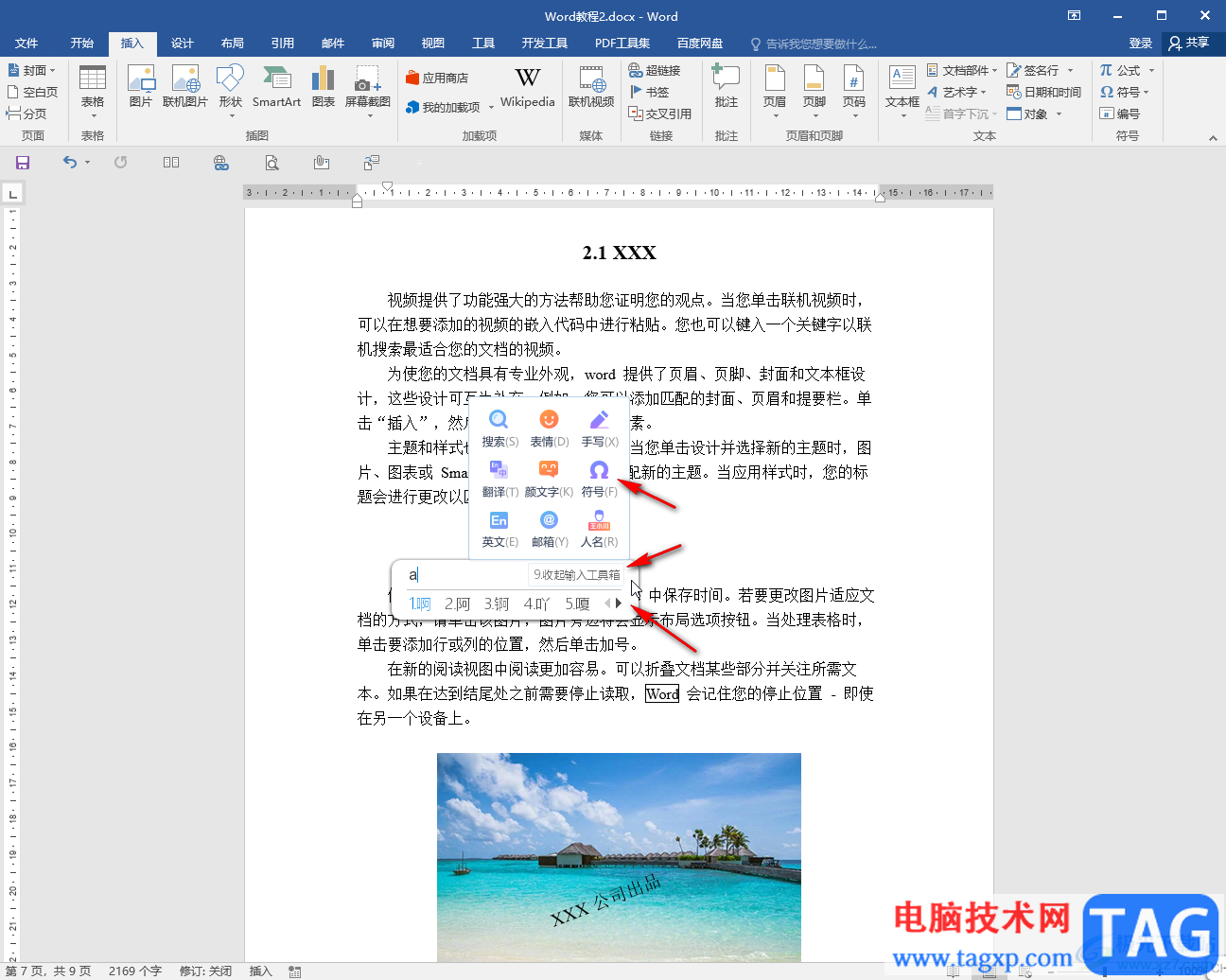
Task: Insert a table using 表格 icon
Action: (93, 91)
